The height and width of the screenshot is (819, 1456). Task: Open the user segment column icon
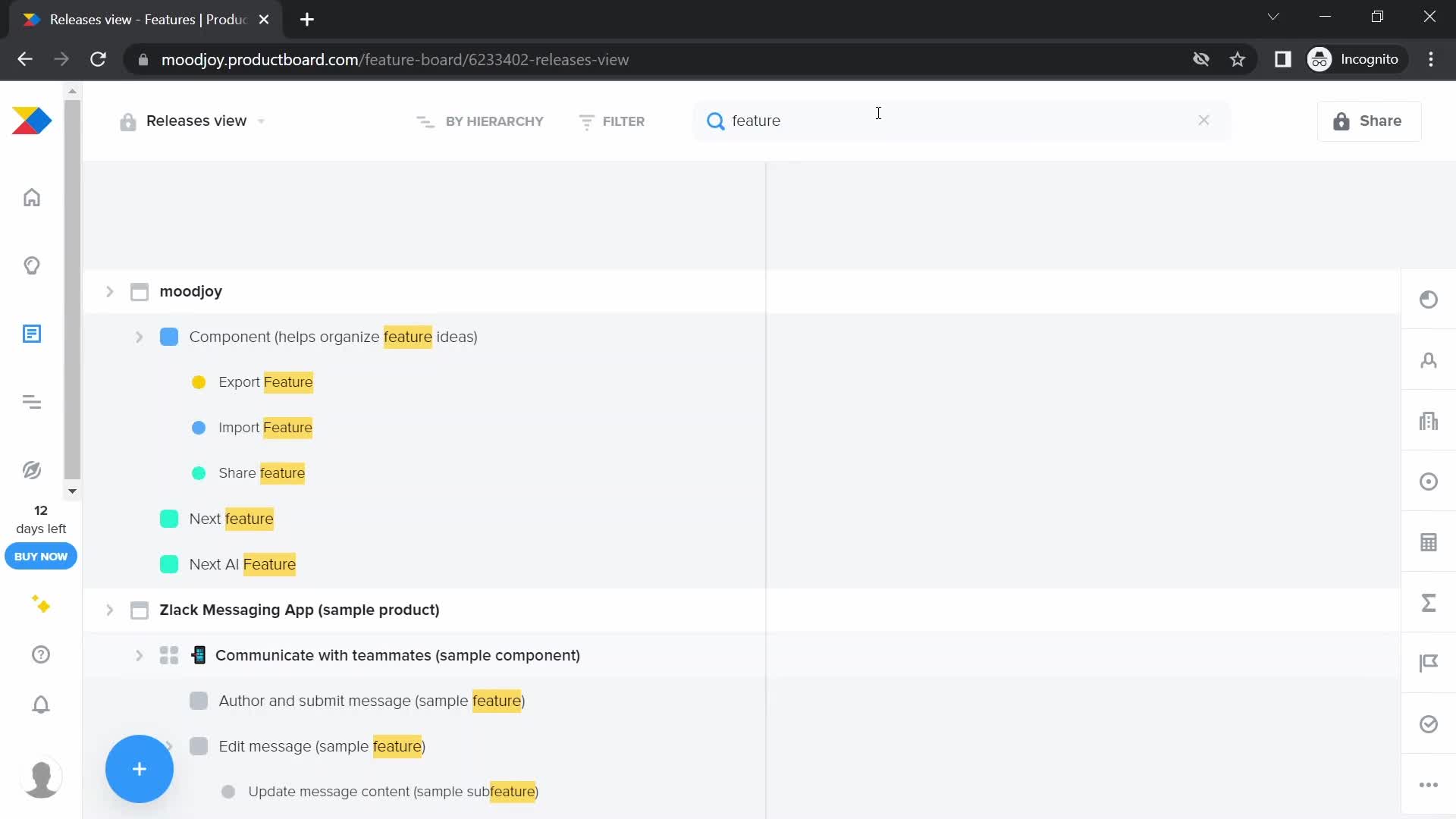click(x=1429, y=360)
